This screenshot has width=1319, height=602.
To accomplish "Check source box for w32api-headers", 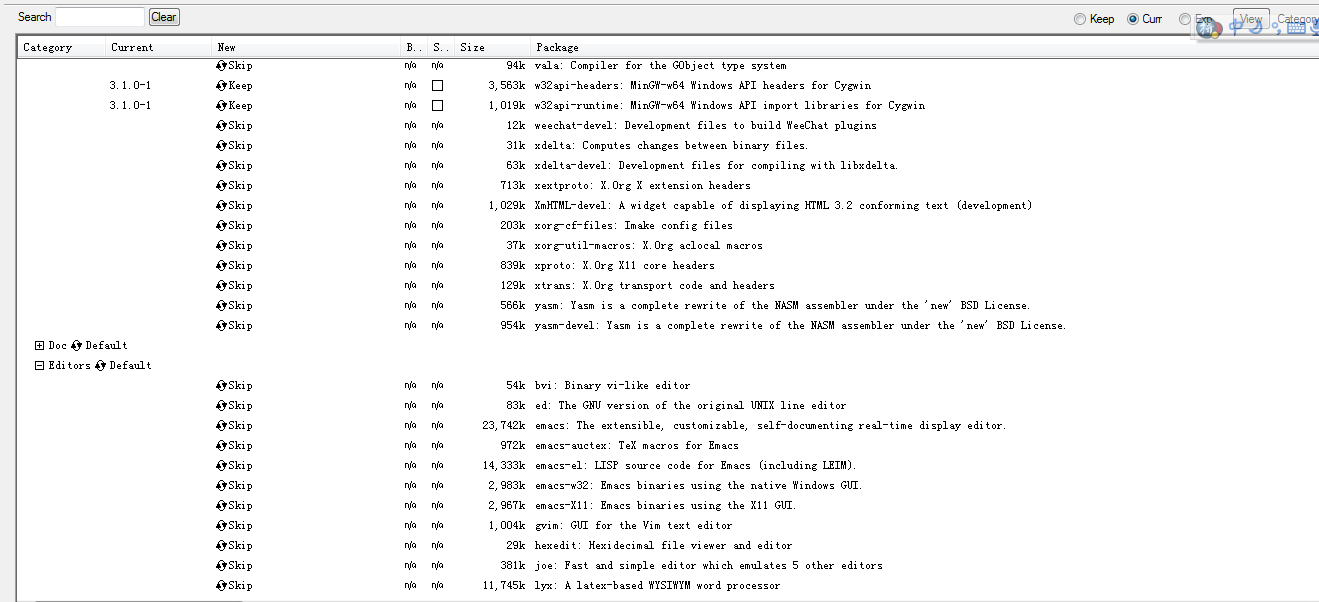I will (x=437, y=86).
